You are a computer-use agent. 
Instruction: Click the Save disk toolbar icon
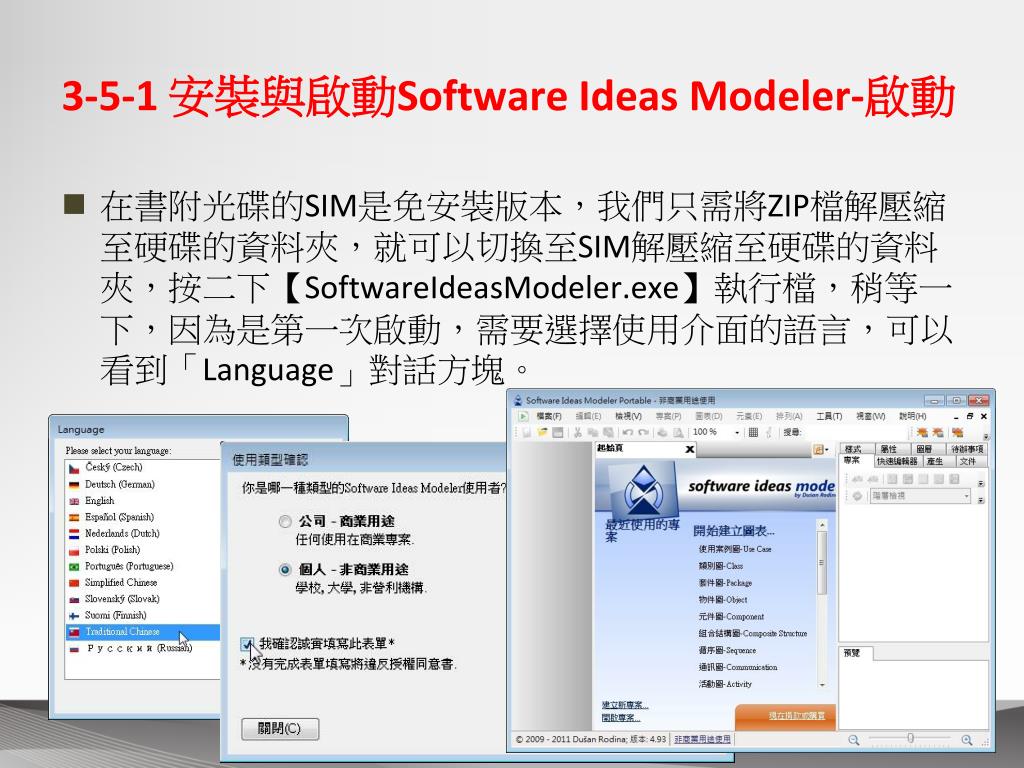coord(558,432)
